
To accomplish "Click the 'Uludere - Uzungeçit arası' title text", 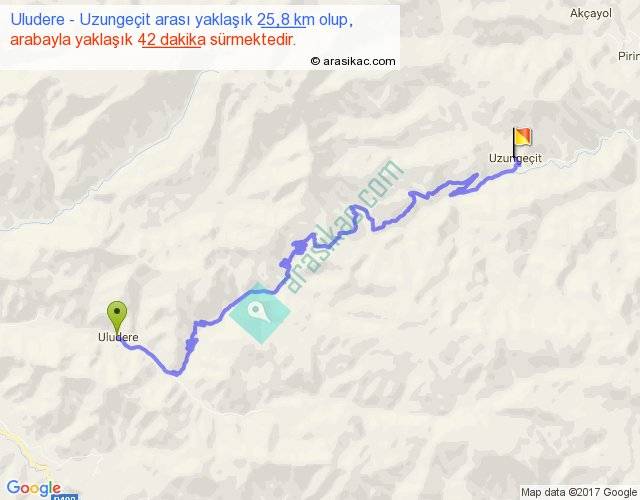I will coord(131,20).
